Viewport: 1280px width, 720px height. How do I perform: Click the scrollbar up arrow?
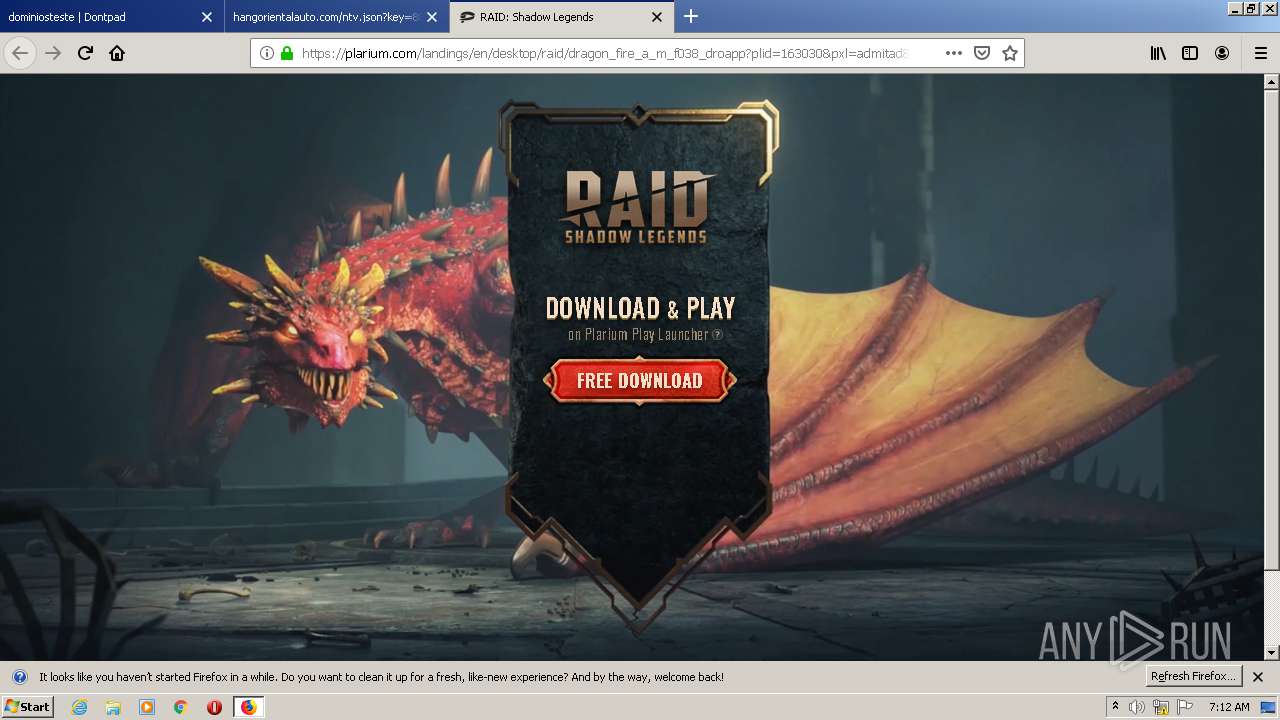(x=1272, y=82)
